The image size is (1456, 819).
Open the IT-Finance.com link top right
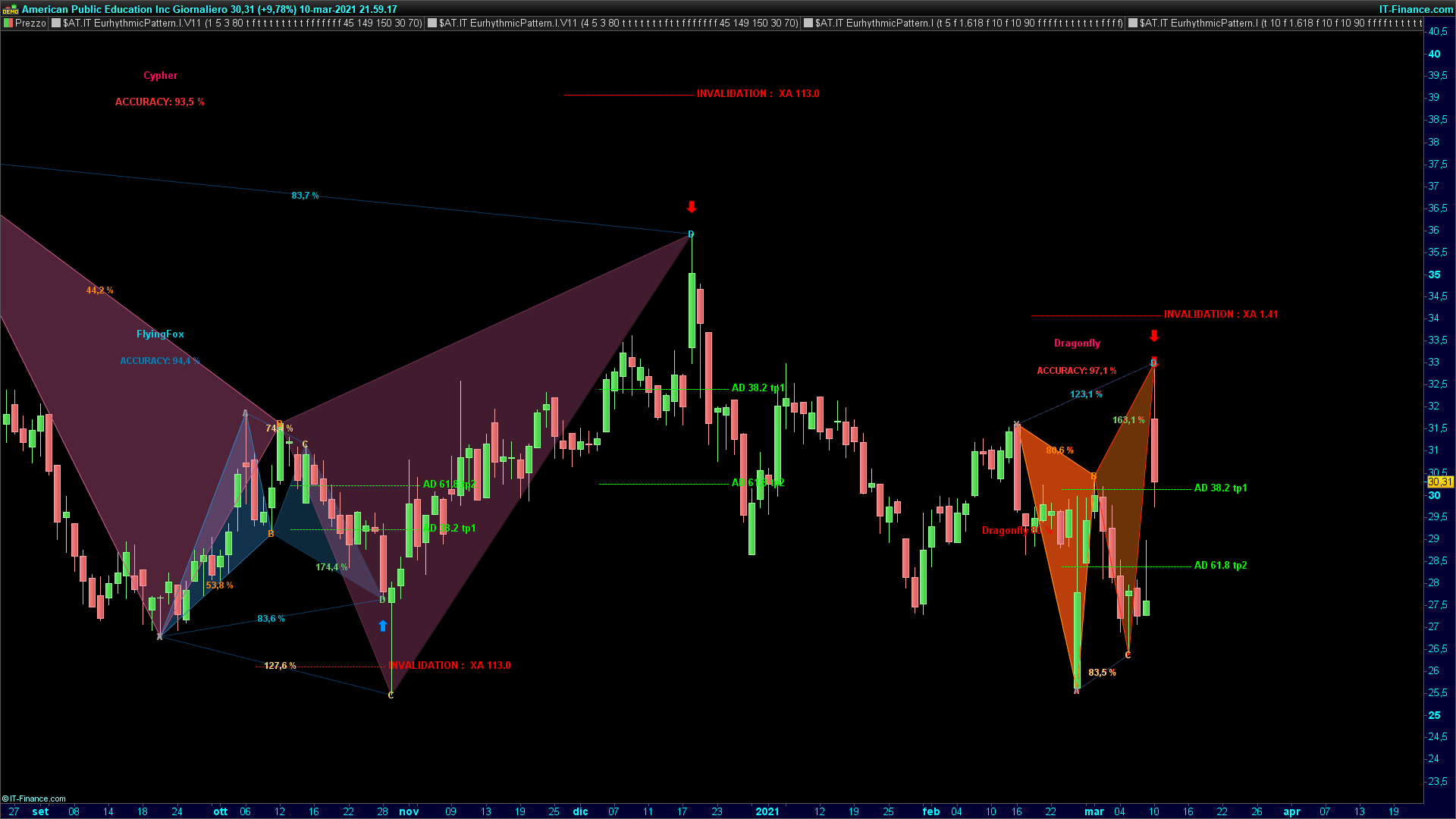click(1415, 9)
